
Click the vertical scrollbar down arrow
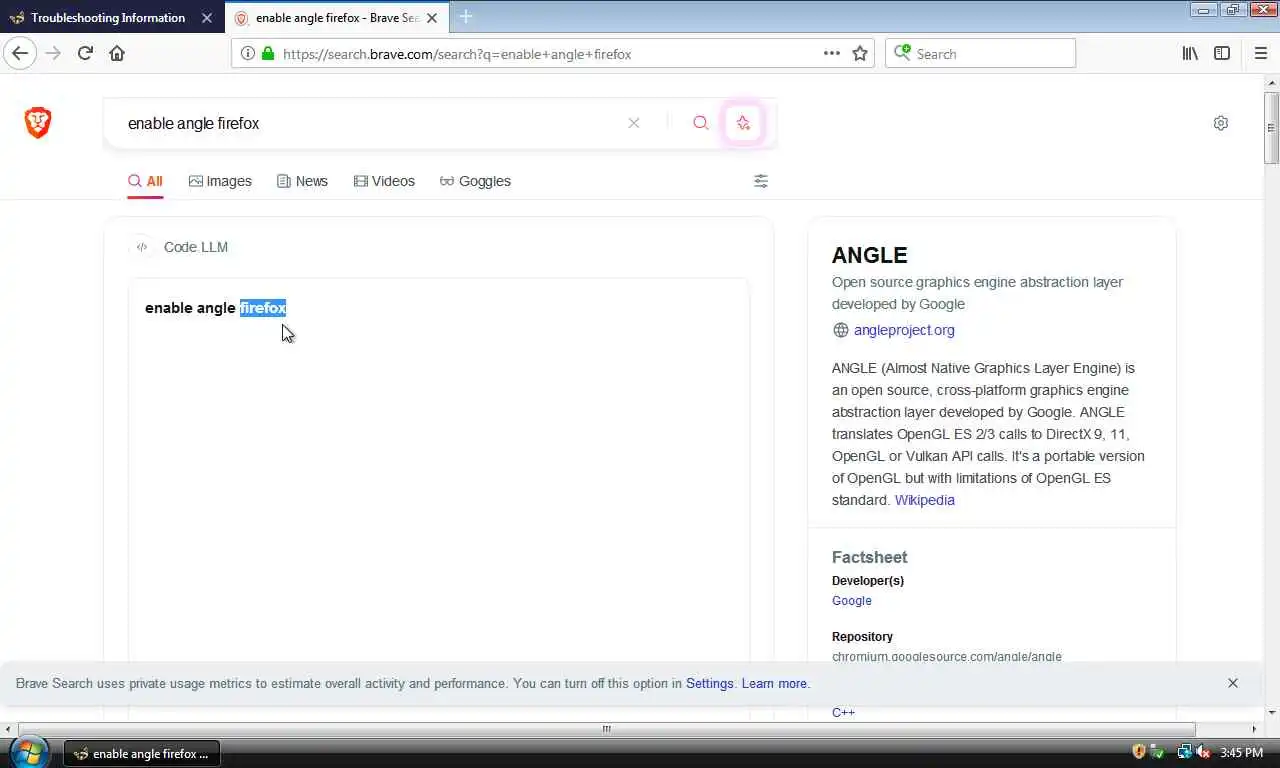[x=1271, y=713]
